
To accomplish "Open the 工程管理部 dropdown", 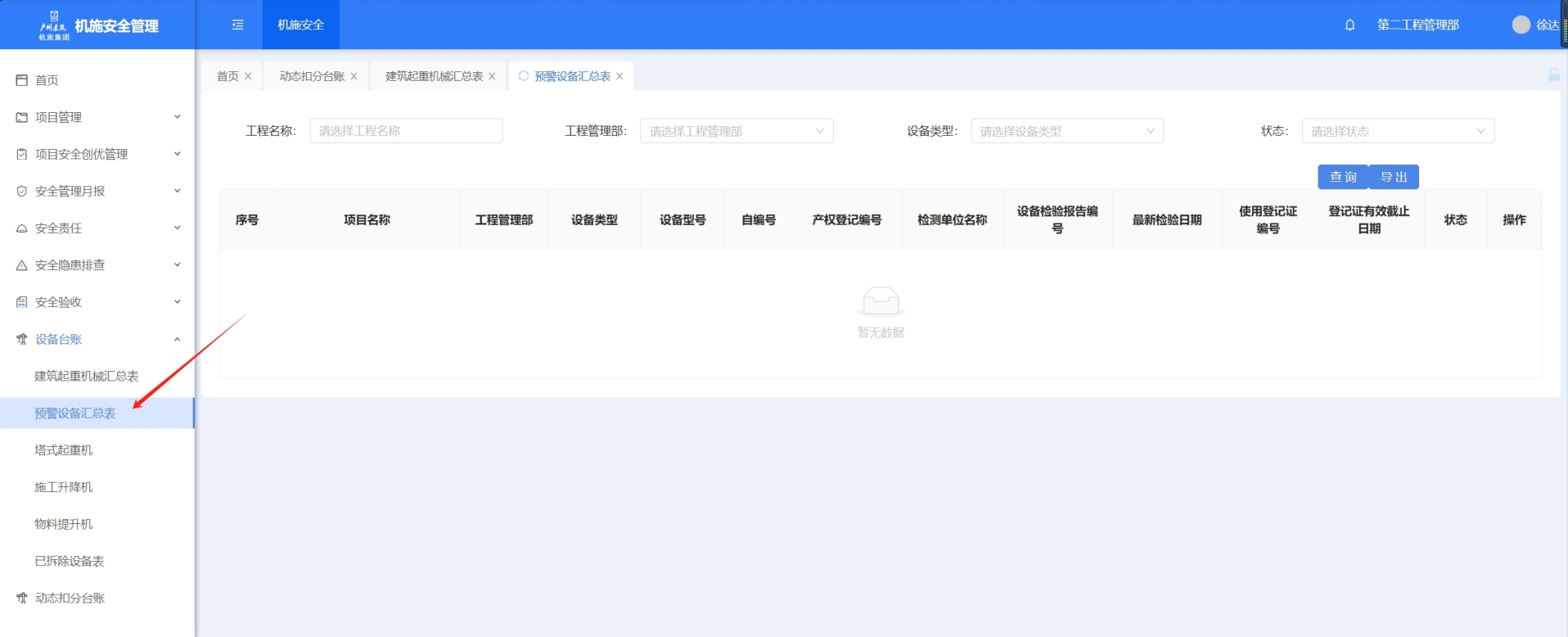I will point(736,131).
